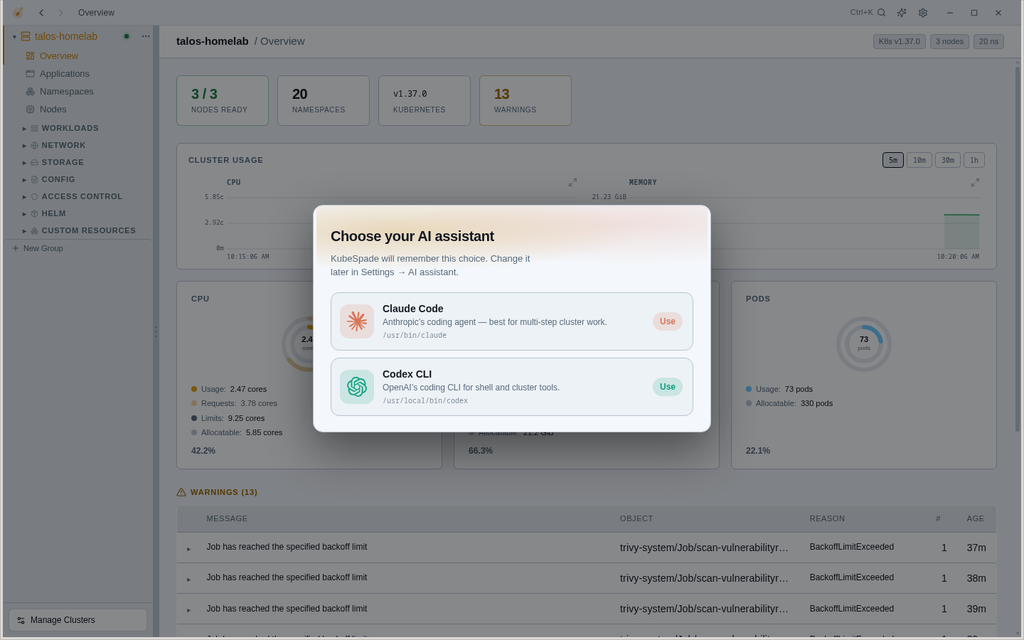Select the 10m time range
The width and height of the screenshot is (1024, 640).
(x=920, y=160)
